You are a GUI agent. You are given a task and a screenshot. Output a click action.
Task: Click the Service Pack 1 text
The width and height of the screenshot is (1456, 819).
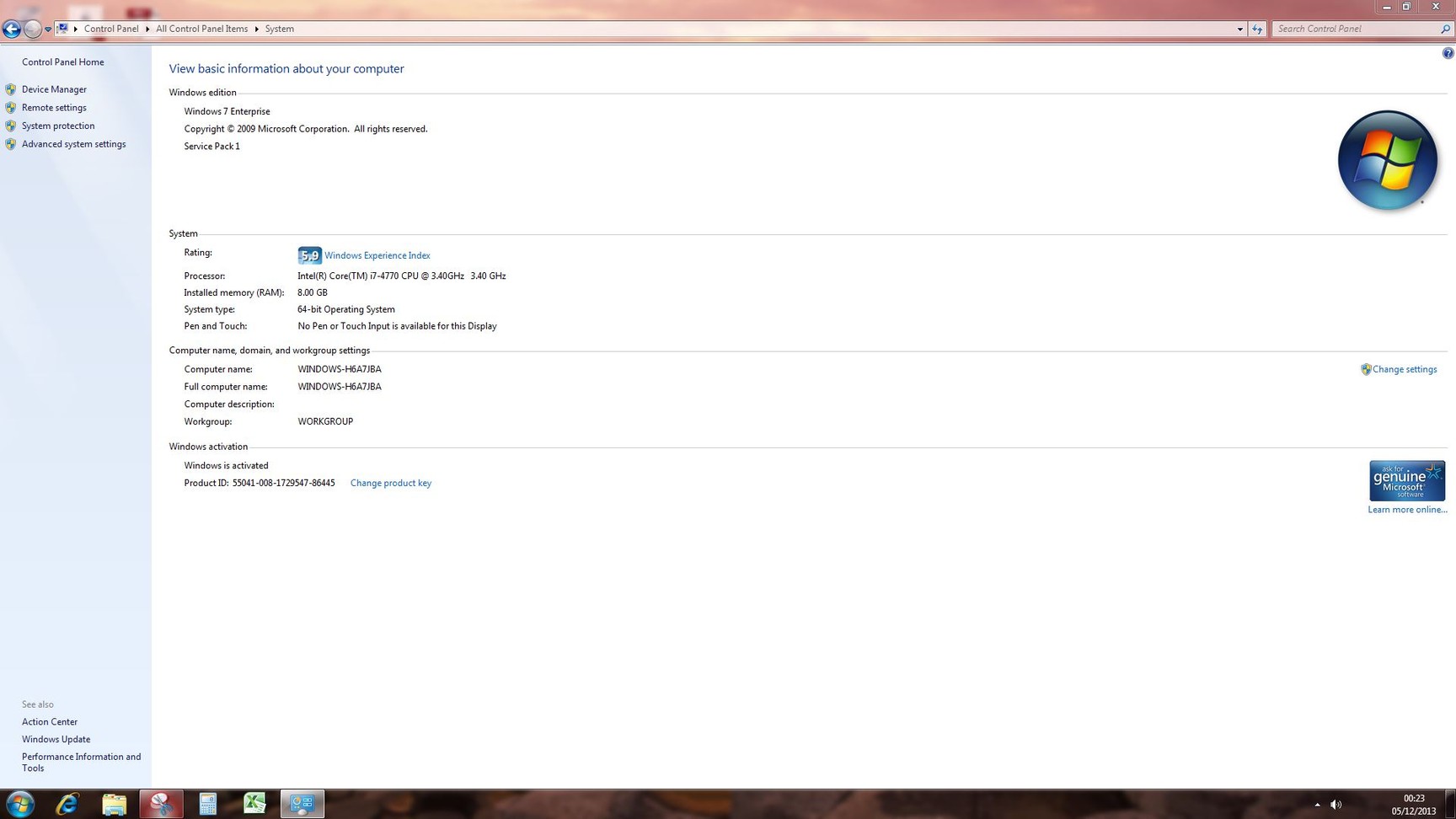coord(212,147)
